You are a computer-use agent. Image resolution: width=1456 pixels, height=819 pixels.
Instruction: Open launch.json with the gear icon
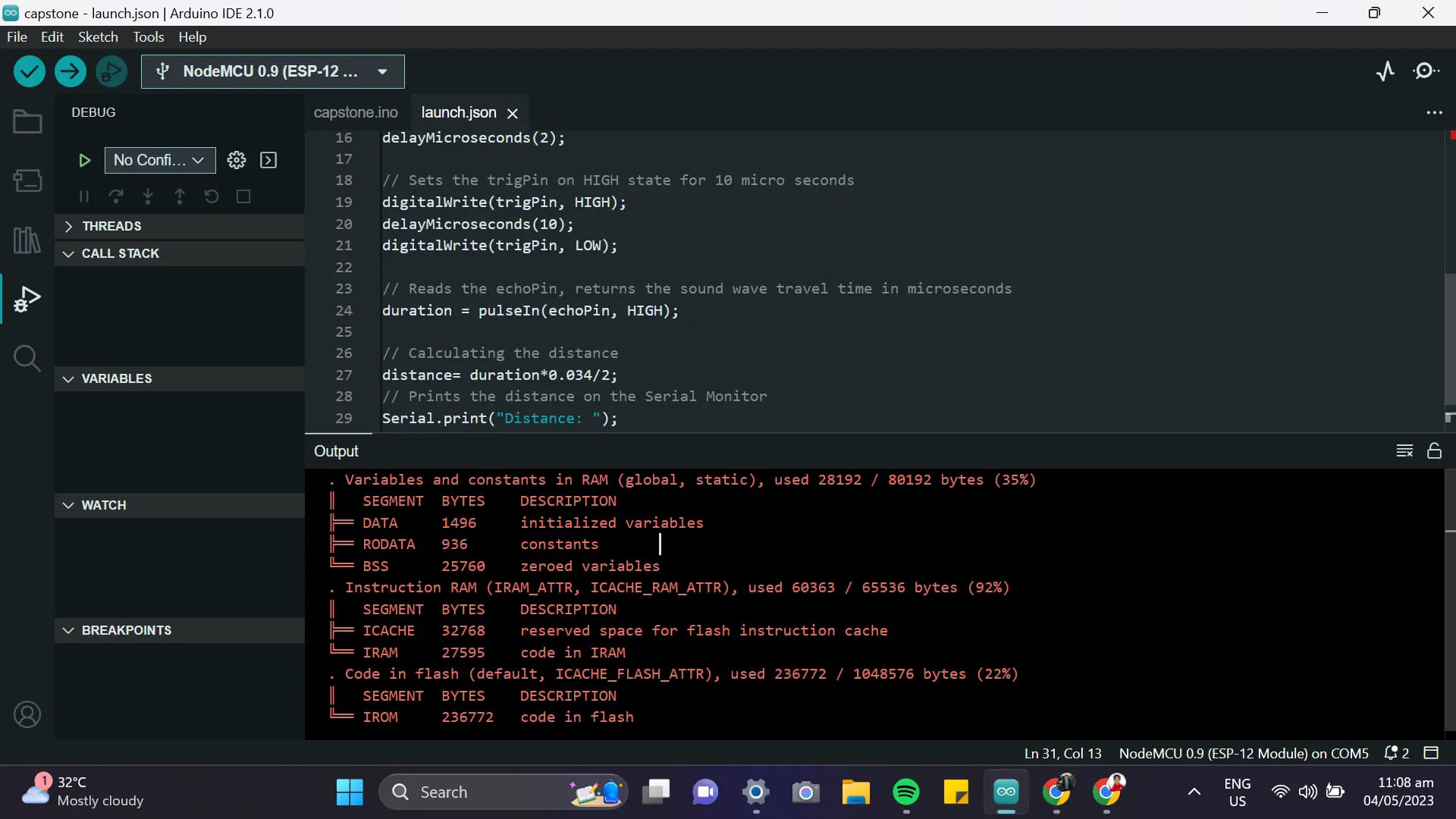pos(237,160)
